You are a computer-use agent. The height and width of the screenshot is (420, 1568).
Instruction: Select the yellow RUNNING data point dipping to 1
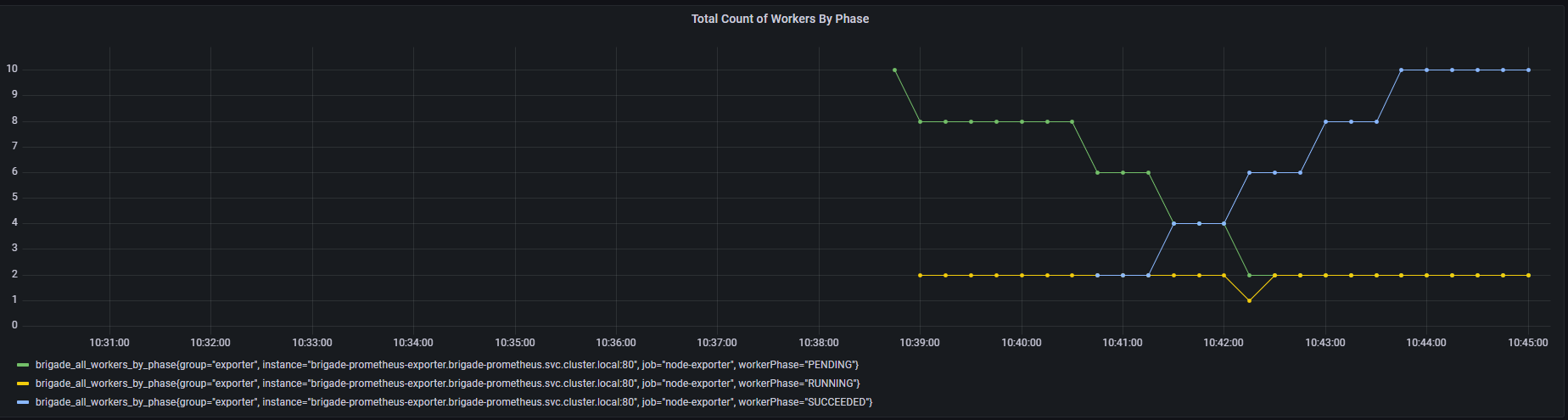coord(1249,300)
